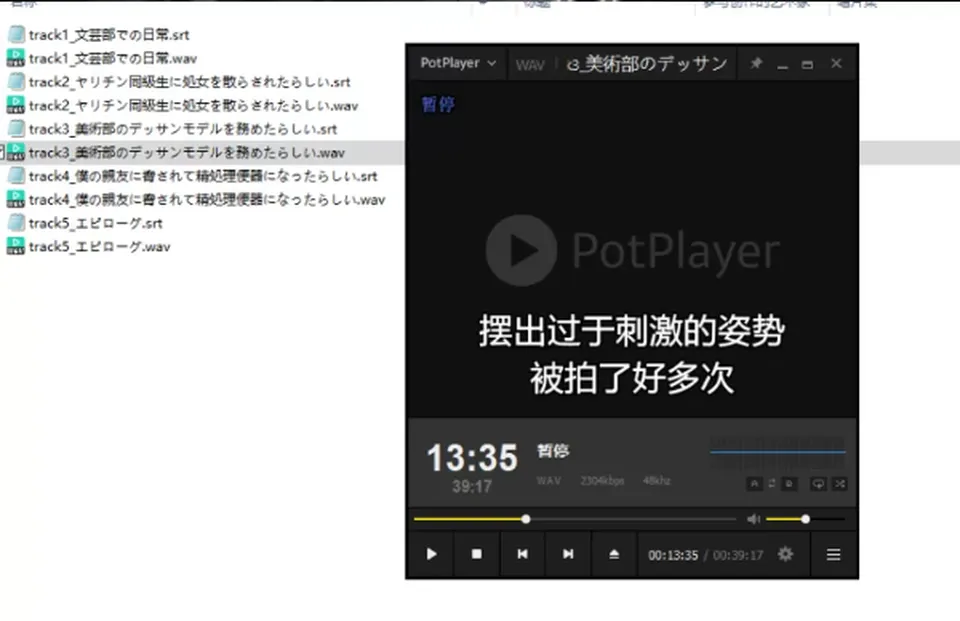Click the large 13:35 time display

472,457
